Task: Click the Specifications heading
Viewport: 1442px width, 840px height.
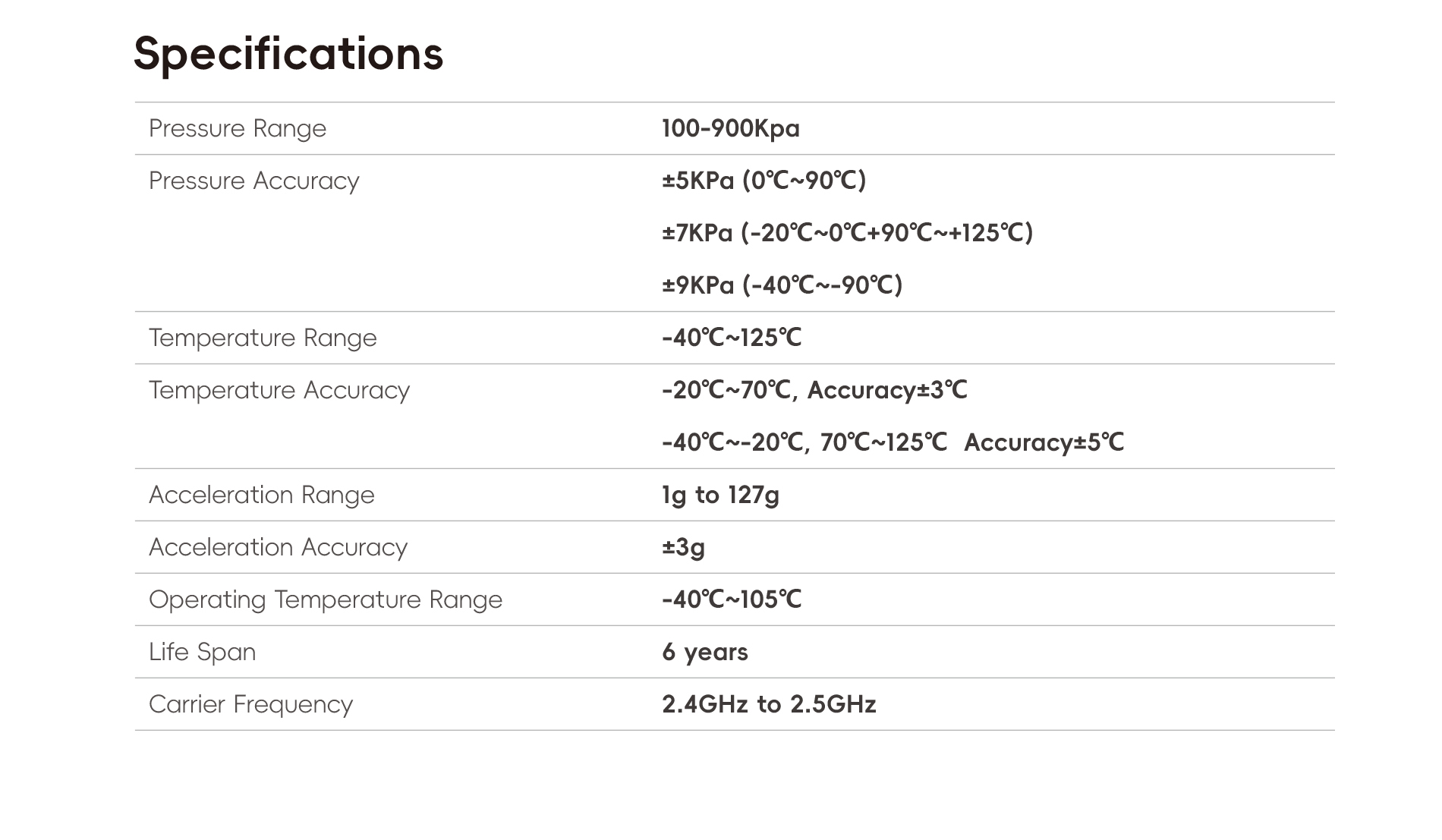Action: [288, 54]
